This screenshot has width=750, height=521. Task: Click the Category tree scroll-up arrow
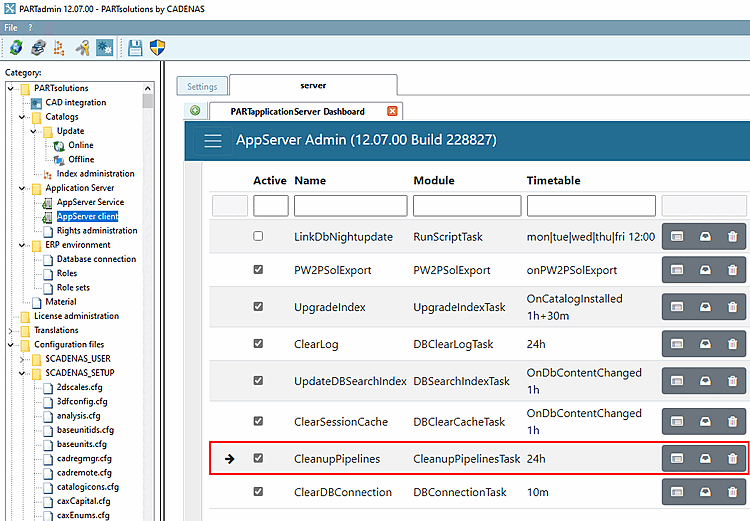click(148, 88)
